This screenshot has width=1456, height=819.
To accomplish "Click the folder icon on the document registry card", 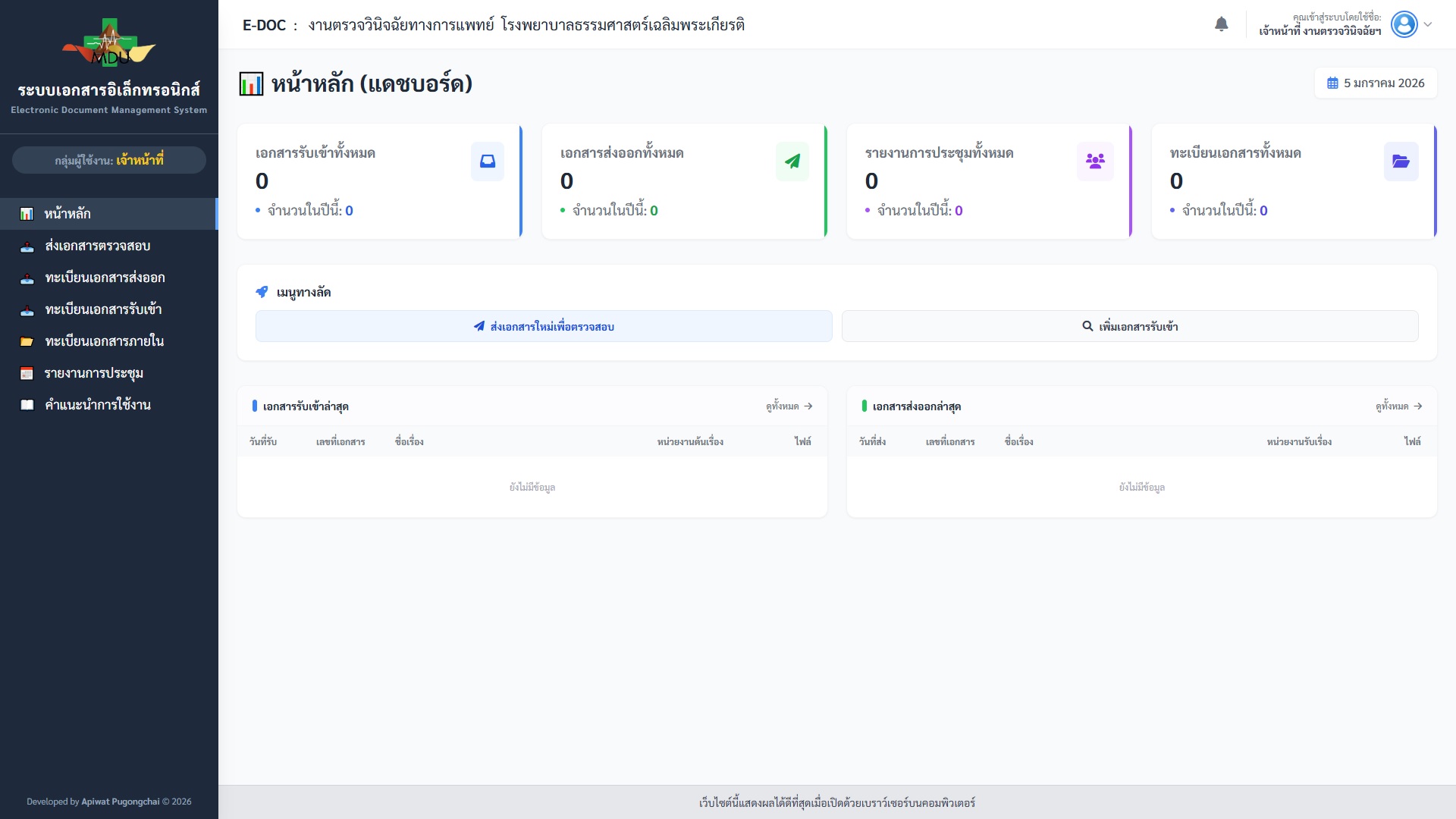I will click(x=1400, y=162).
